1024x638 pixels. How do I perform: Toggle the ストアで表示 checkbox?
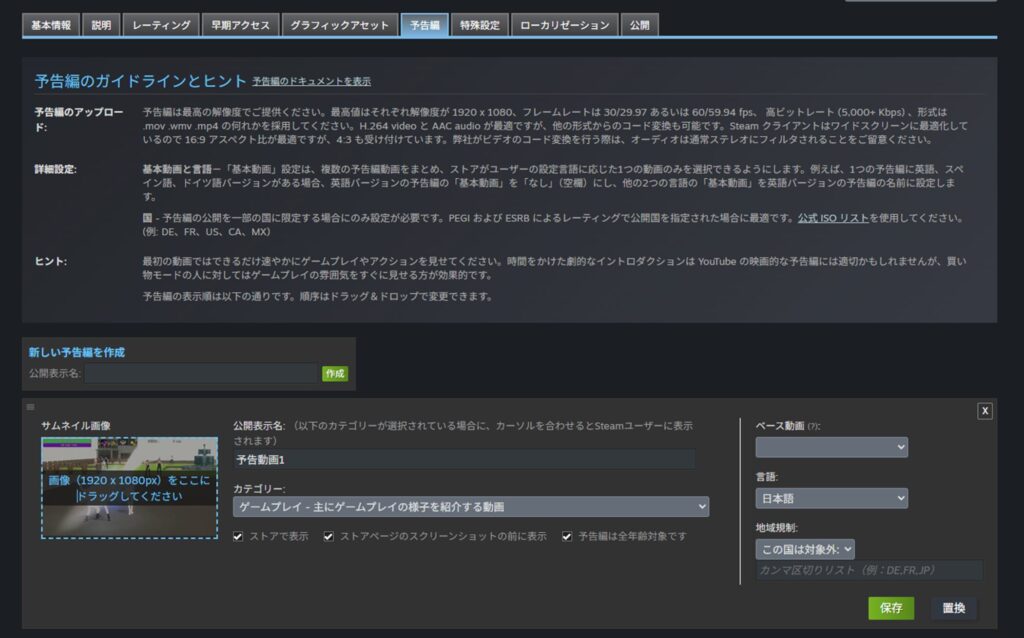(x=238, y=536)
